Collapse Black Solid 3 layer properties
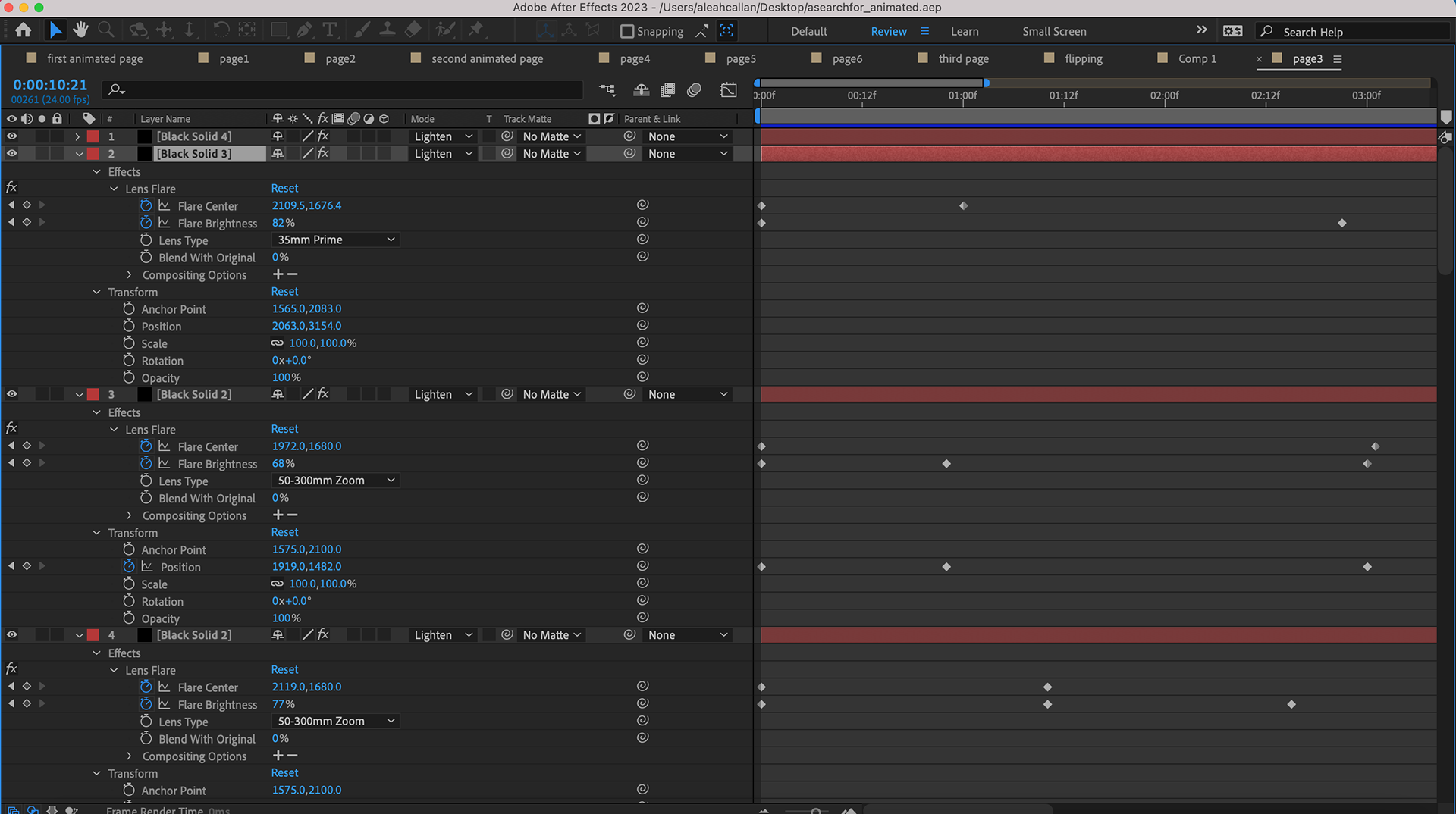The height and width of the screenshot is (814, 1456). coord(79,153)
